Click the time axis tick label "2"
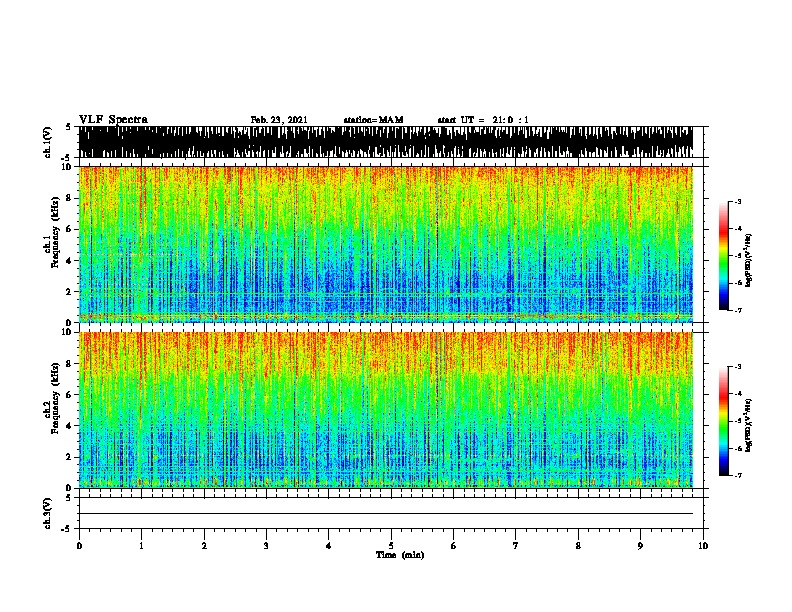 [204, 545]
